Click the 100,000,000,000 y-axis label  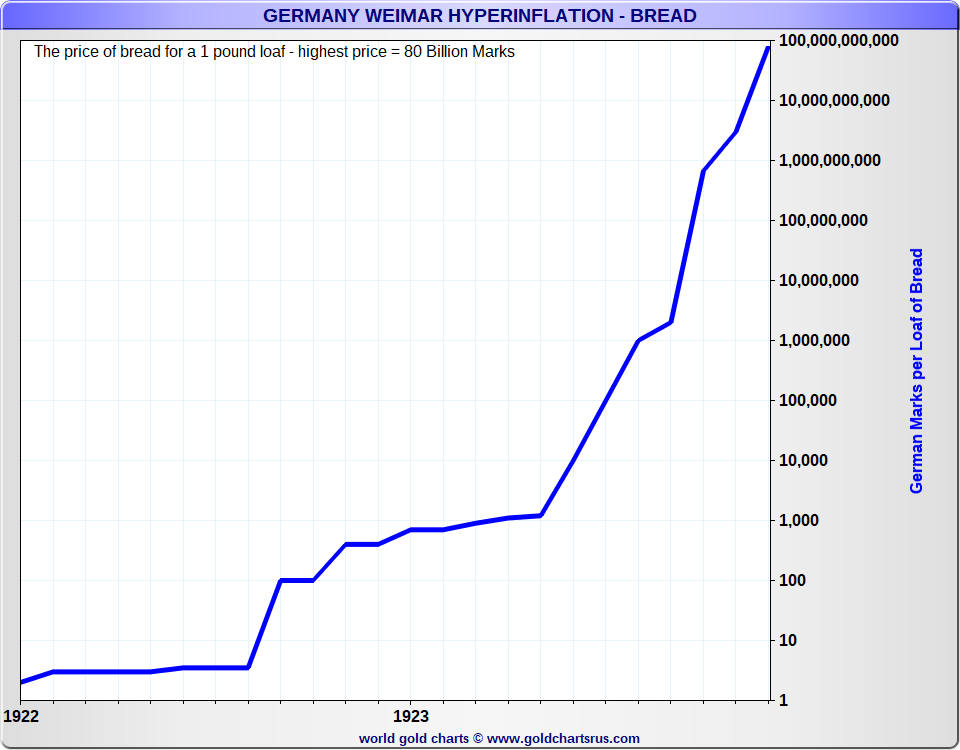coord(839,41)
